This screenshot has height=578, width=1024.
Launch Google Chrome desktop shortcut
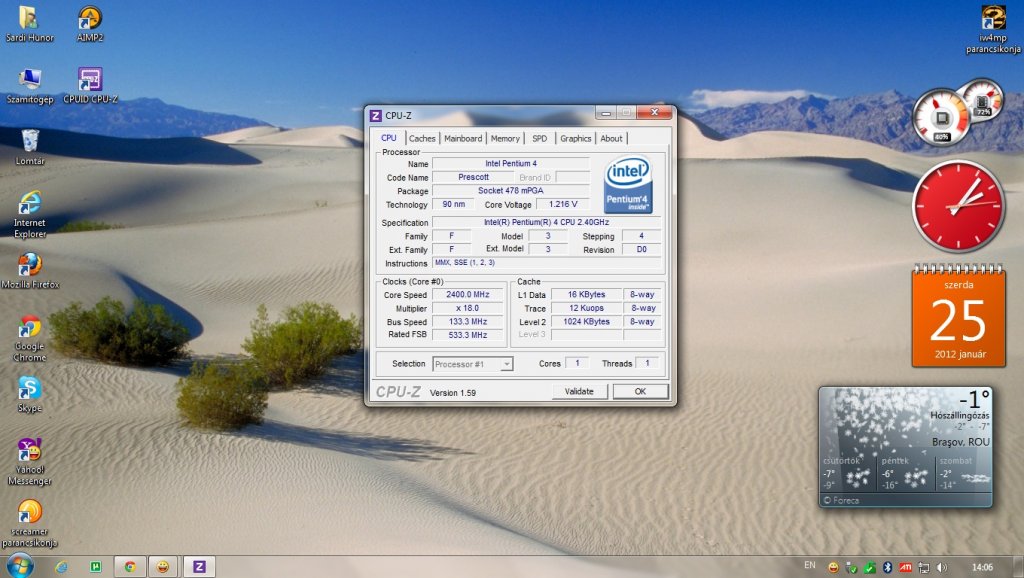29,338
